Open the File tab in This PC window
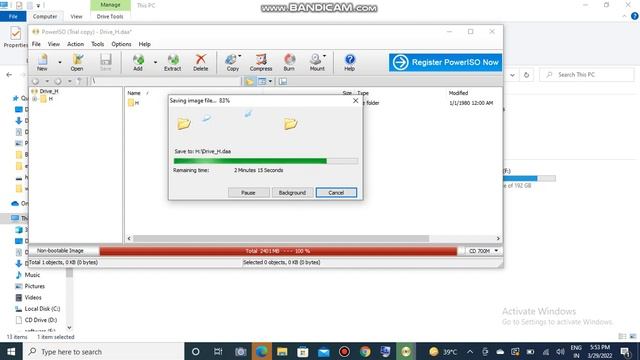The height and width of the screenshot is (360, 640). pos(13,16)
